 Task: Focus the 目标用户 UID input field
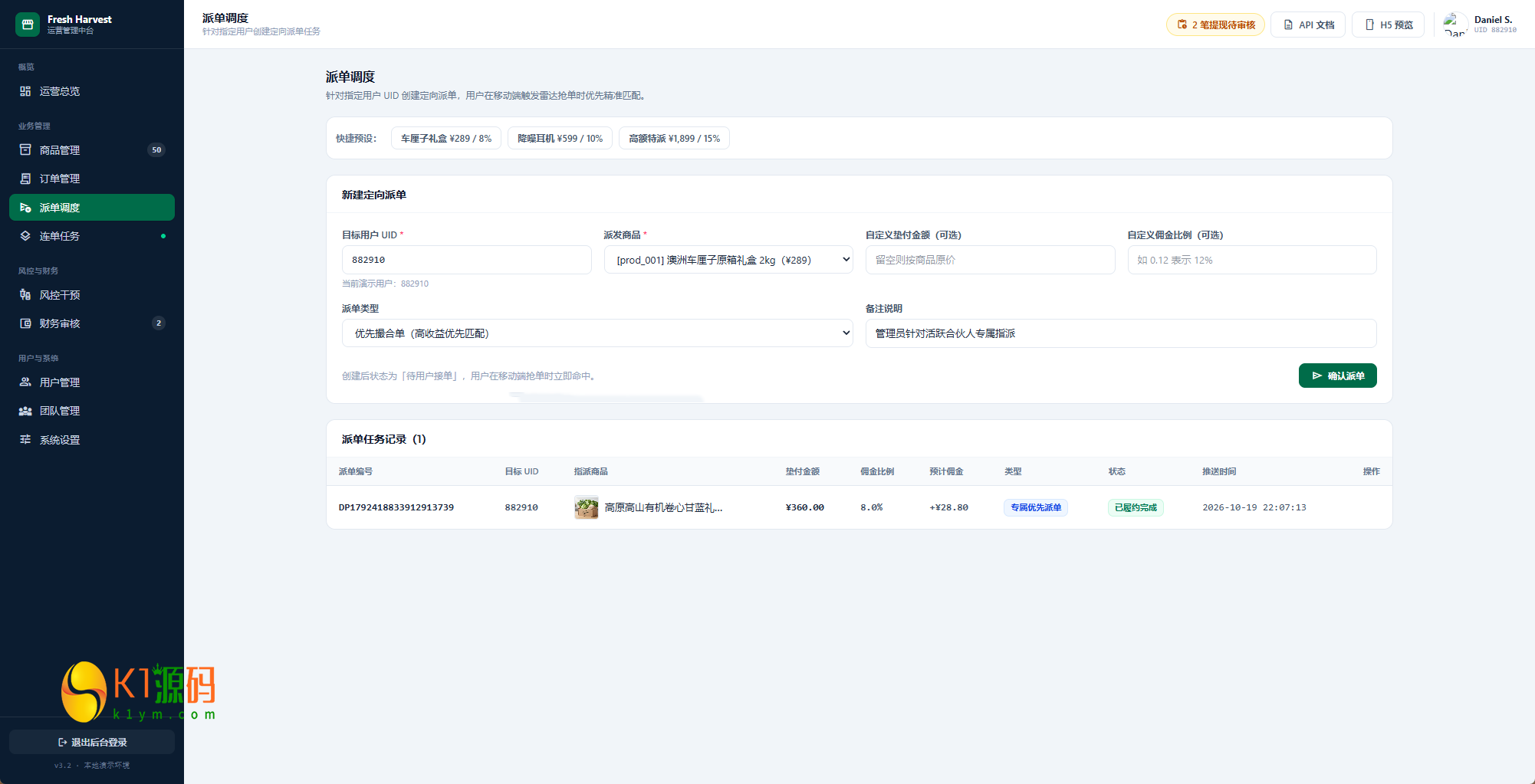[466, 260]
